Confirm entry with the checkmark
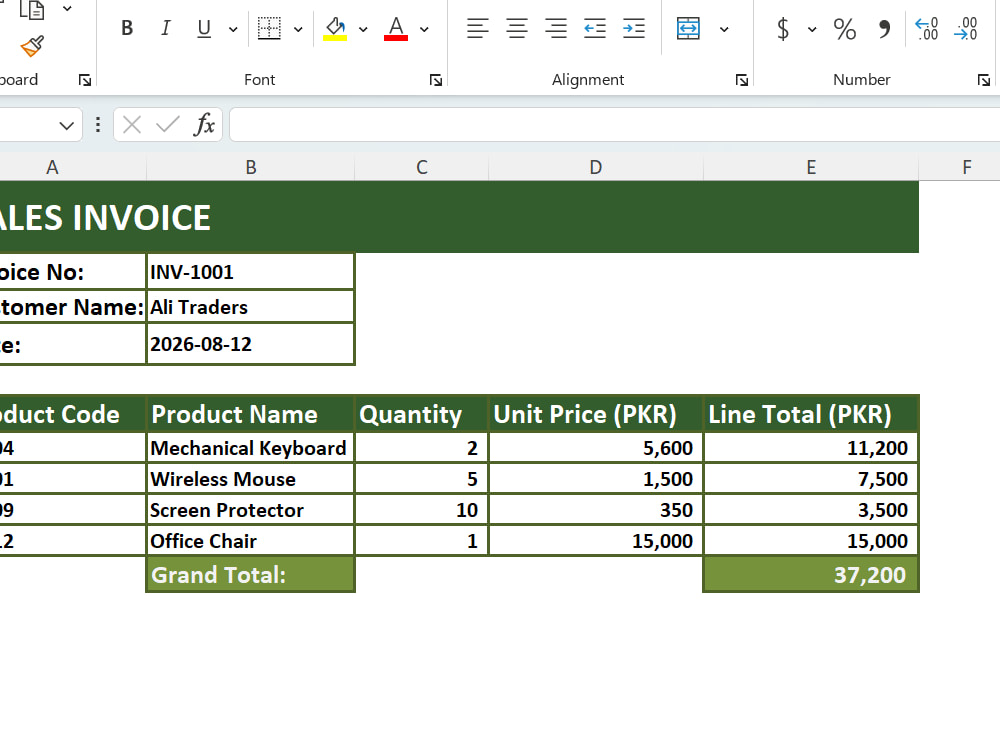The width and height of the screenshot is (1000, 750). 168,124
